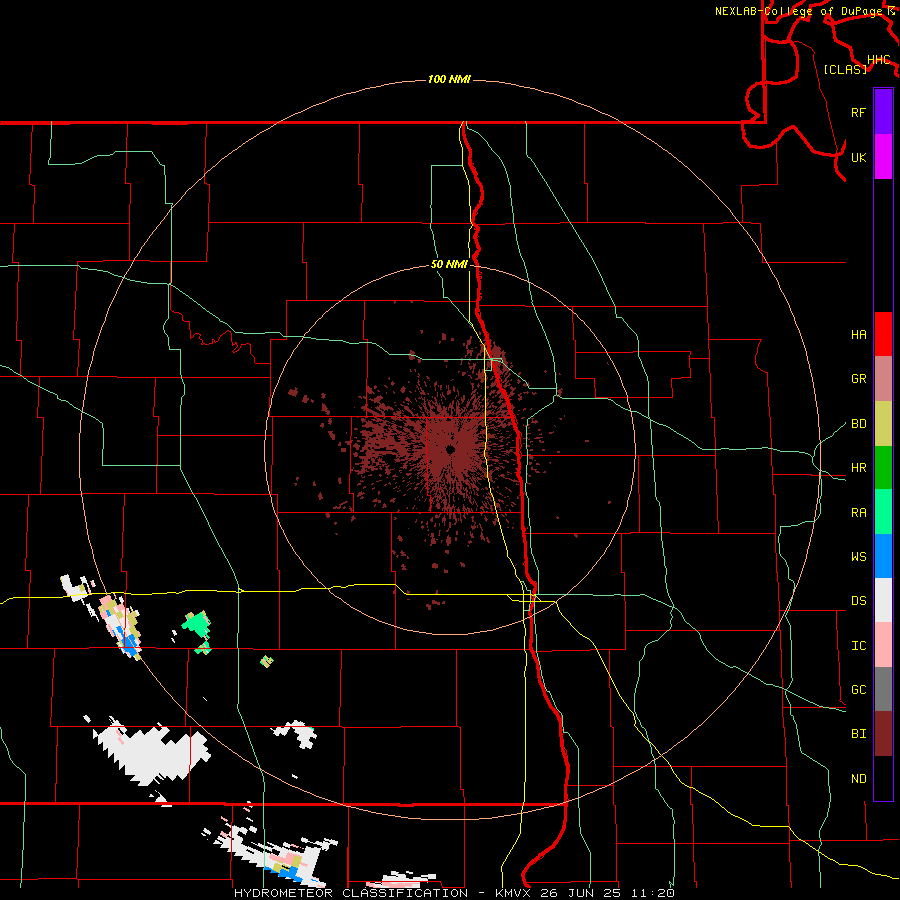The width and height of the screenshot is (900, 900).
Task: Click the WS legend label
Action: (858, 557)
